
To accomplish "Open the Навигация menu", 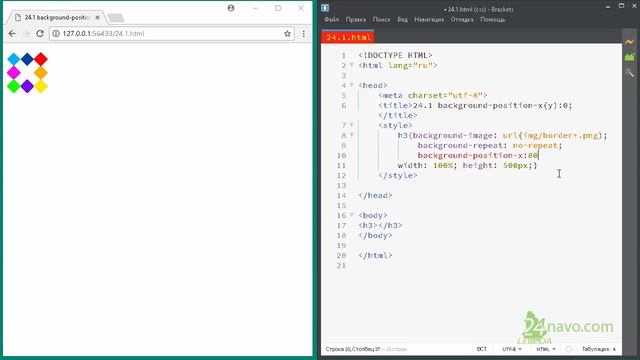I will (x=429, y=19).
